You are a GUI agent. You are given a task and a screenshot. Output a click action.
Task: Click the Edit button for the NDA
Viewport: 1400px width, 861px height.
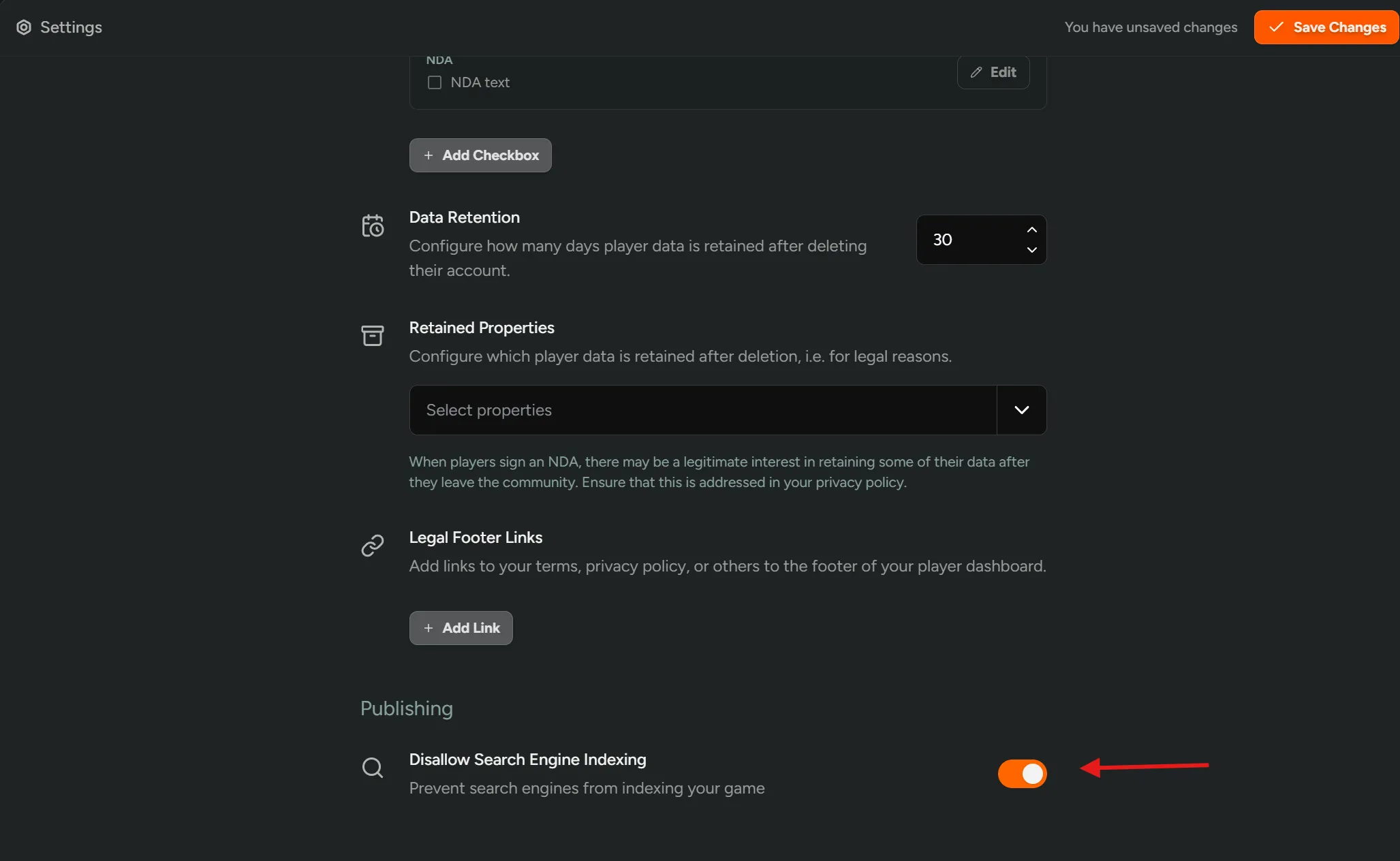(993, 72)
